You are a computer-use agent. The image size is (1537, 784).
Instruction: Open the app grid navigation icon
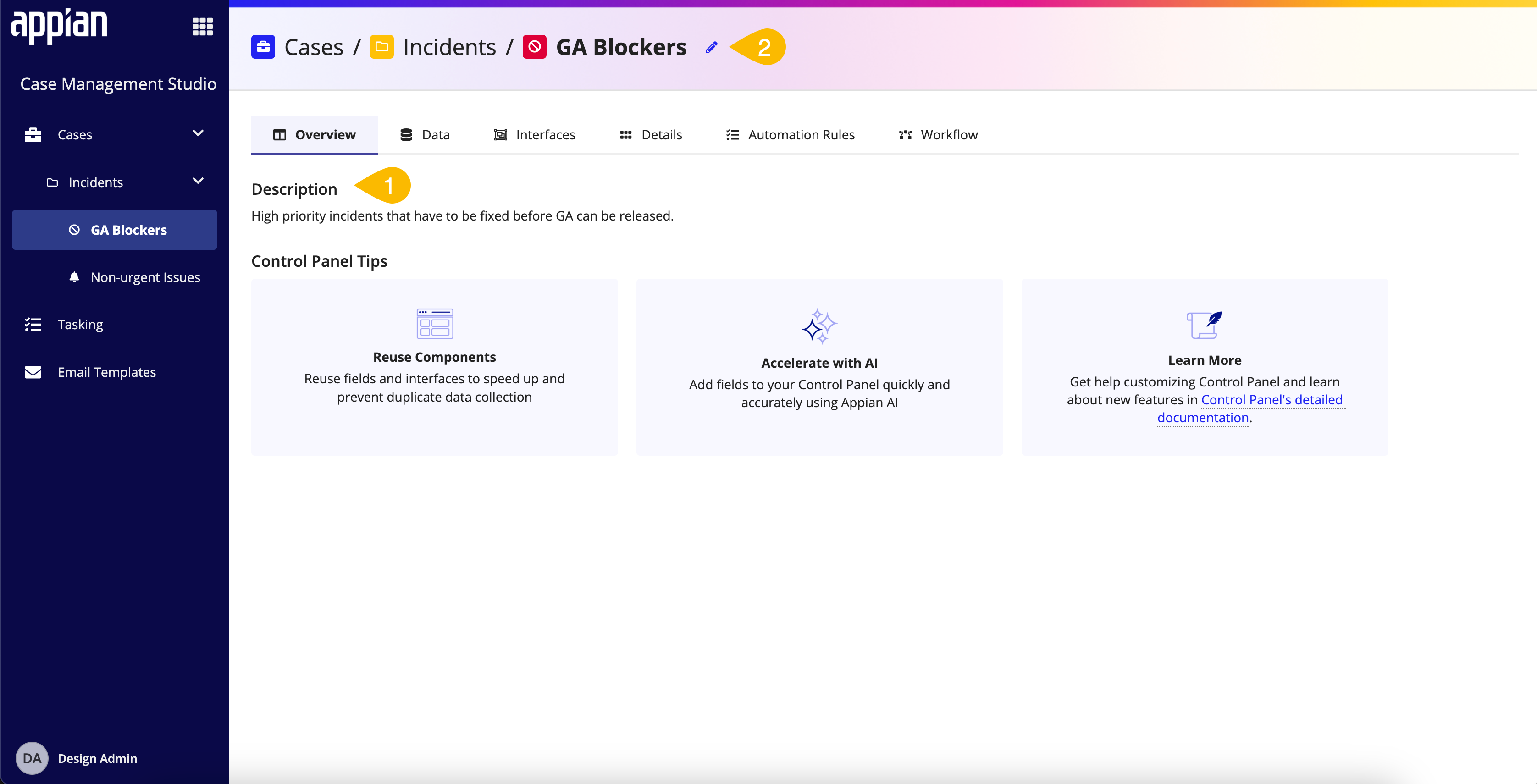(x=202, y=27)
